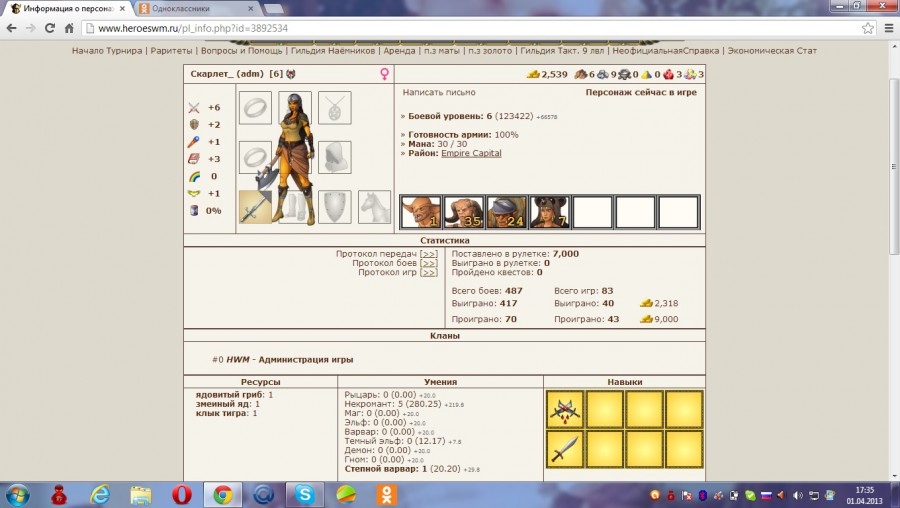This screenshot has width=900, height=508.
Task: Open Opera from the taskbar
Action: point(182,494)
